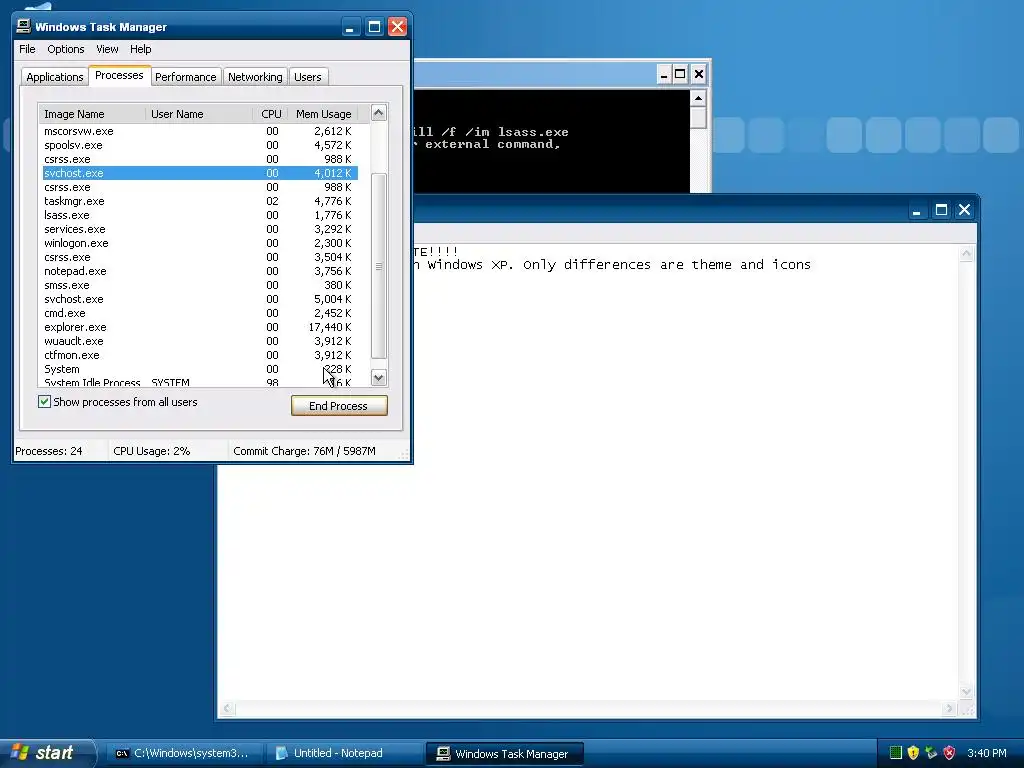Maximize the Notepad window

[x=941, y=210]
